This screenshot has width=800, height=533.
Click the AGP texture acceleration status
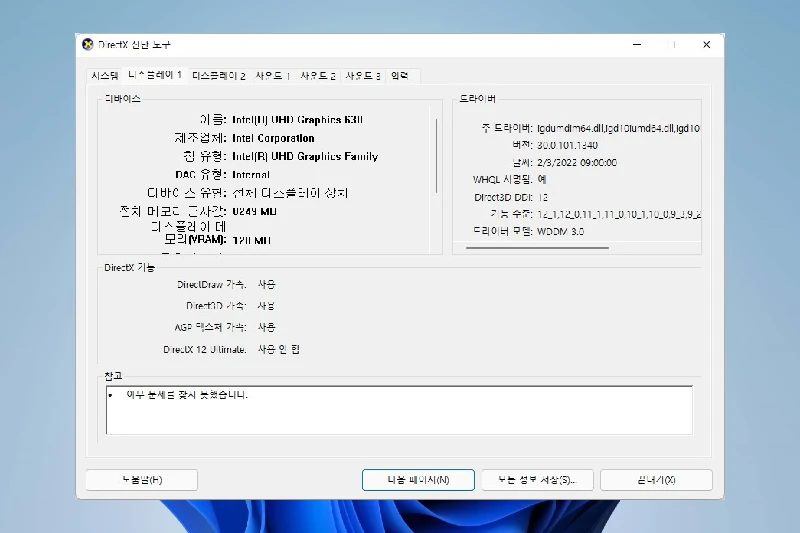266,327
